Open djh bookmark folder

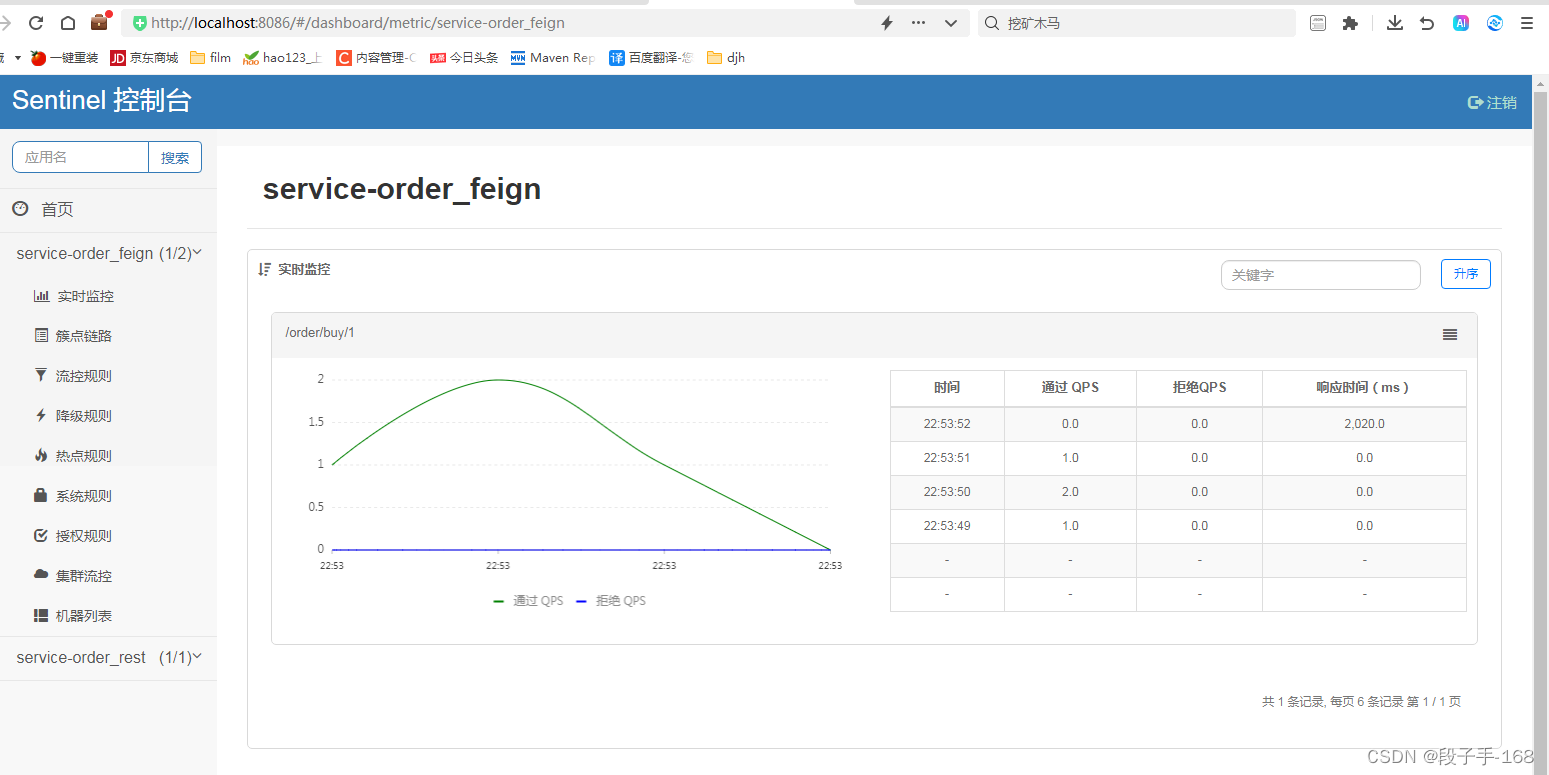click(726, 58)
